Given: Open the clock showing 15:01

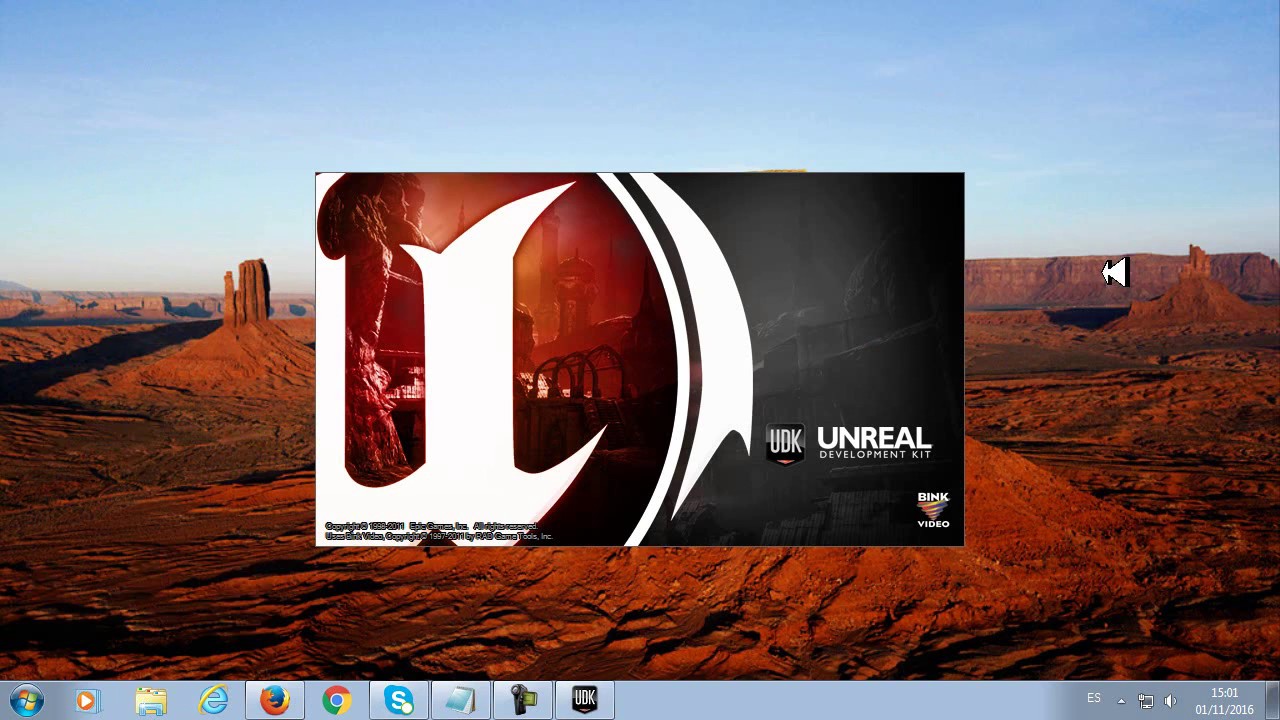Looking at the screenshot, I should click(x=1224, y=701).
